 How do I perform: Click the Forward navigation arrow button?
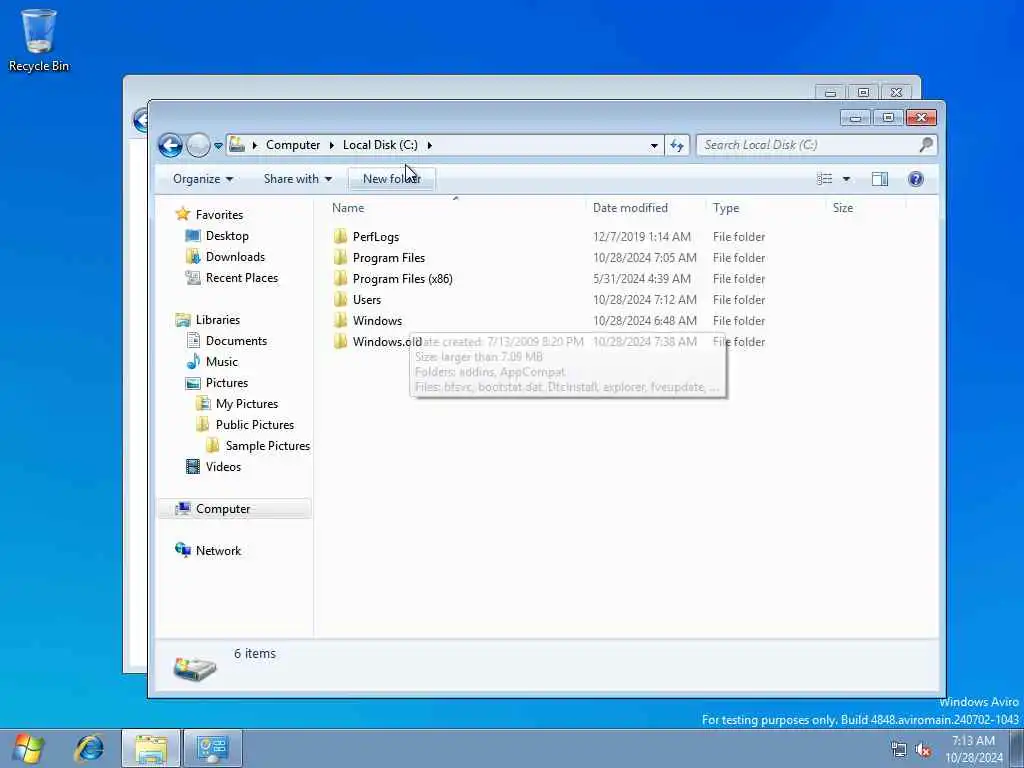[x=198, y=145]
